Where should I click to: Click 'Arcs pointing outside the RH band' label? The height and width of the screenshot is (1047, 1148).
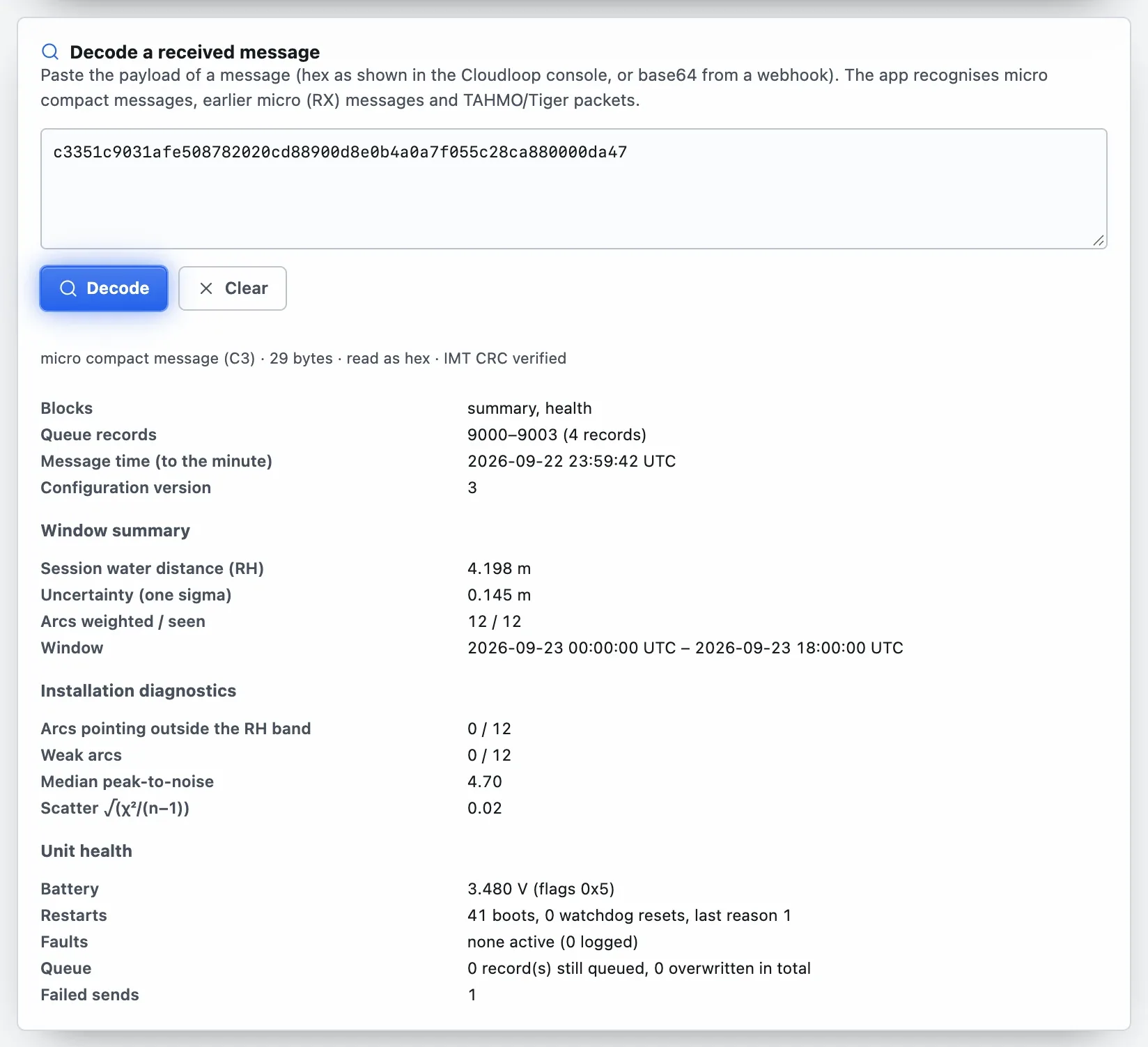[x=176, y=729]
